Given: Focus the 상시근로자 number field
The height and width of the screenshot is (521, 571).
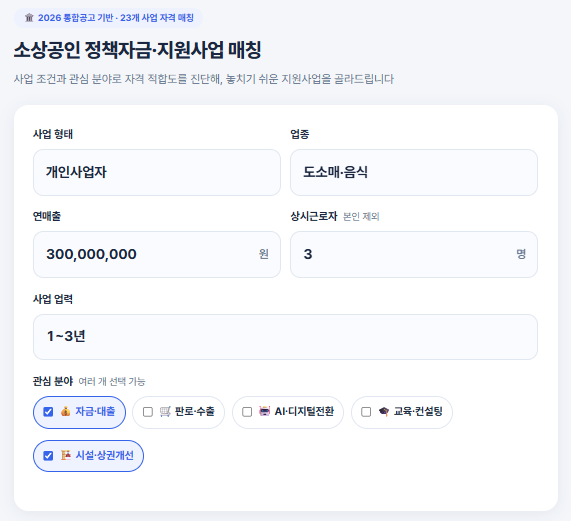Looking at the screenshot, I should pos(414,254).
